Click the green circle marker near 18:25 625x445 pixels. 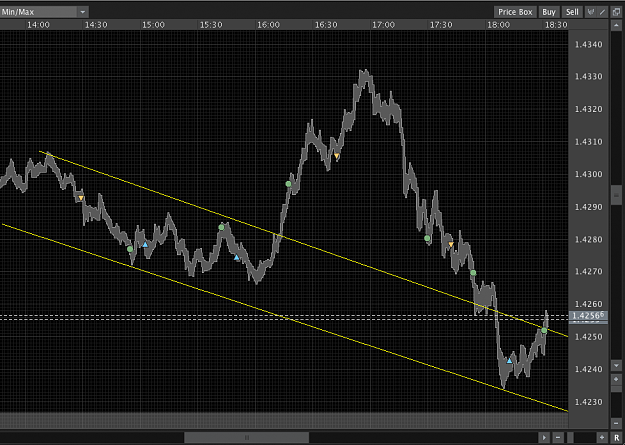(544, 330)
